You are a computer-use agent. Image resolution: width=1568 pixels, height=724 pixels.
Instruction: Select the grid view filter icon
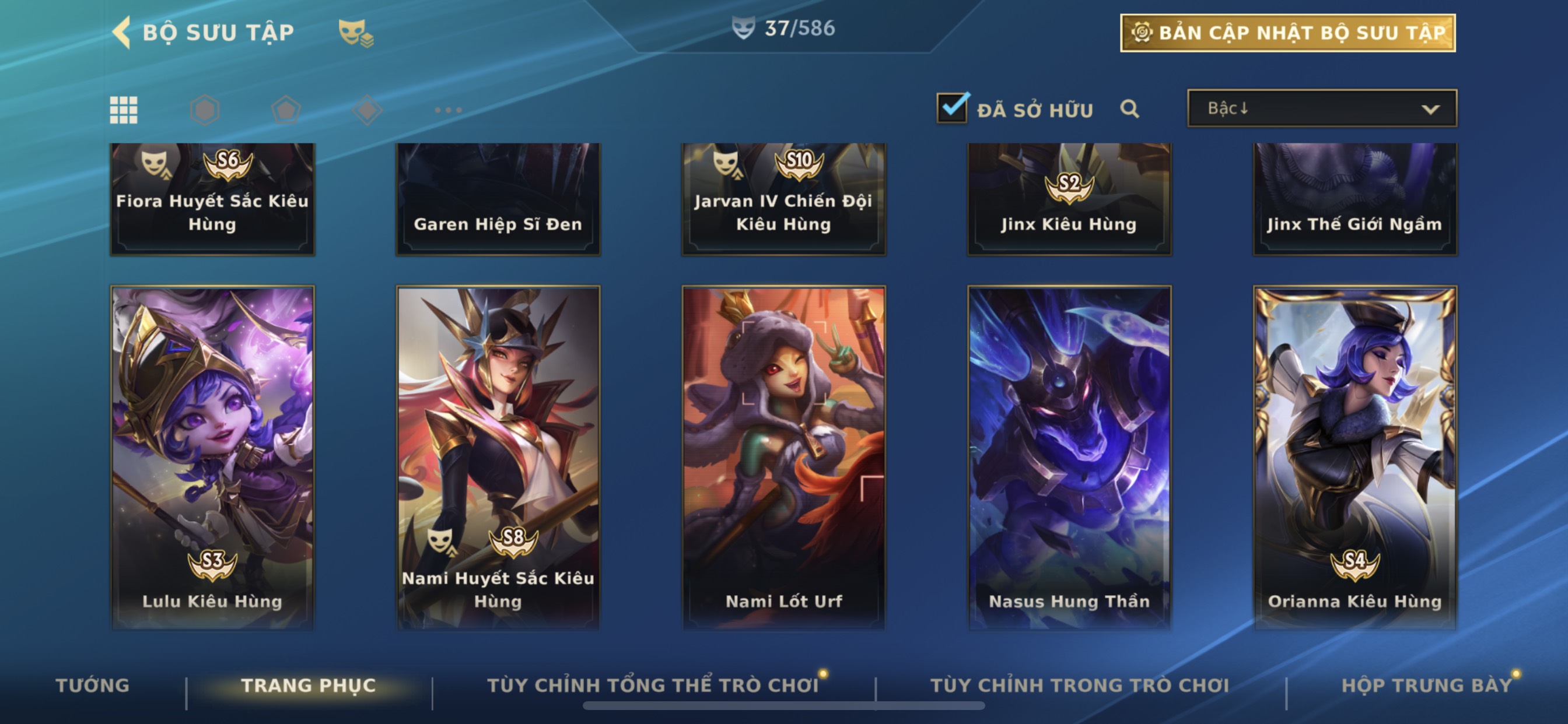pos(124,110)
